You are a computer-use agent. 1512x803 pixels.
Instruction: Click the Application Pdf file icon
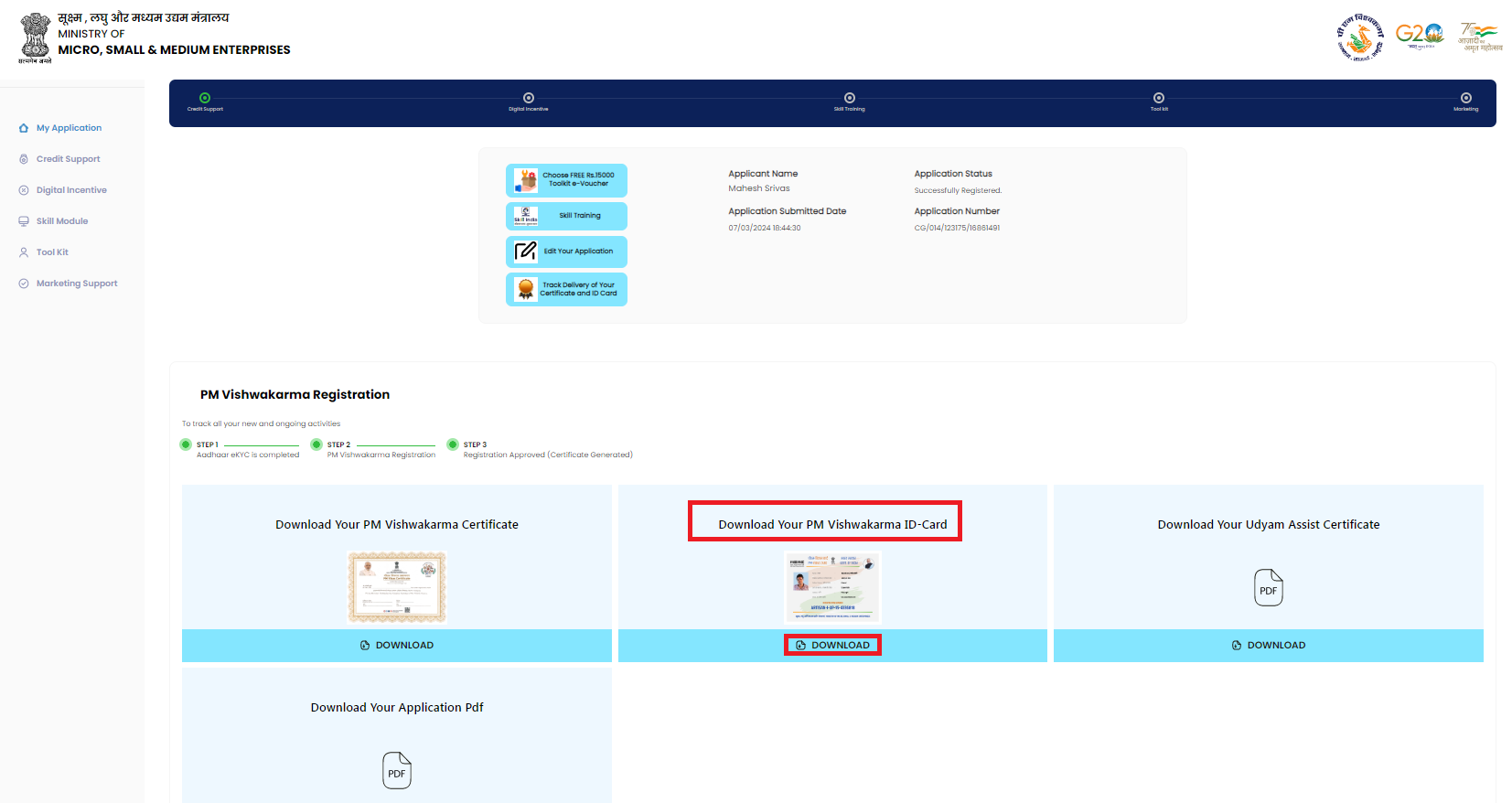click(397, 770)
